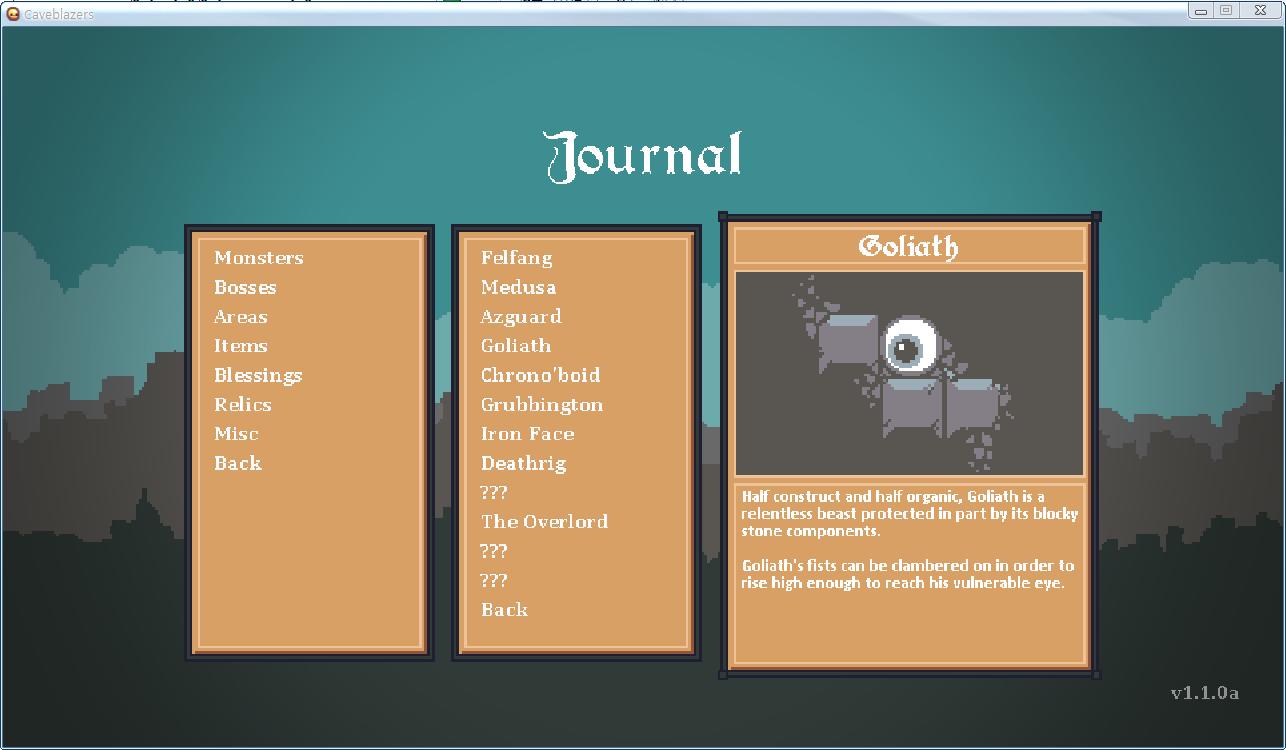Open the Chrono'boid entry

point(540,375)
